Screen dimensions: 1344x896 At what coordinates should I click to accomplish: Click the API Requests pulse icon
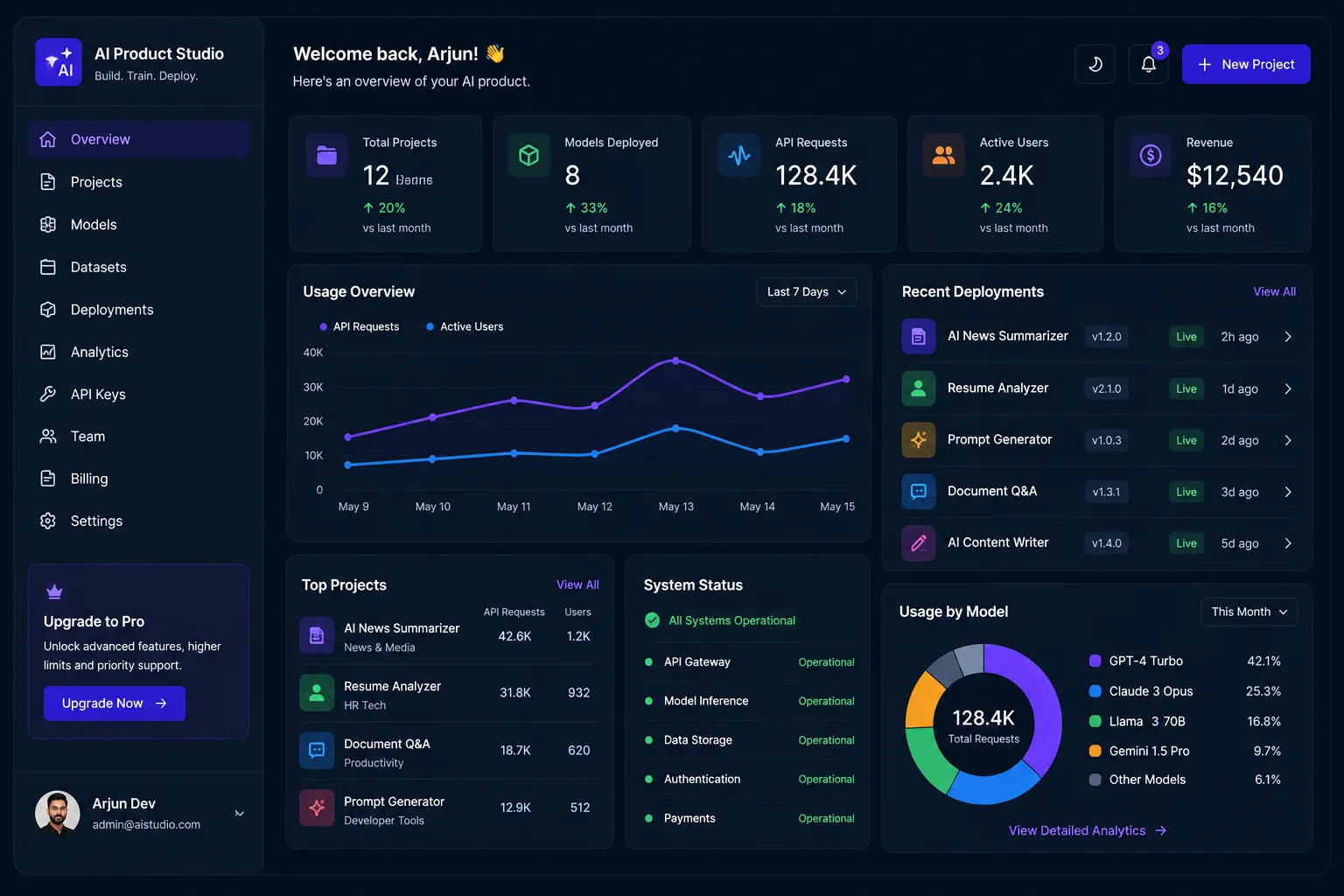point(739,156)
